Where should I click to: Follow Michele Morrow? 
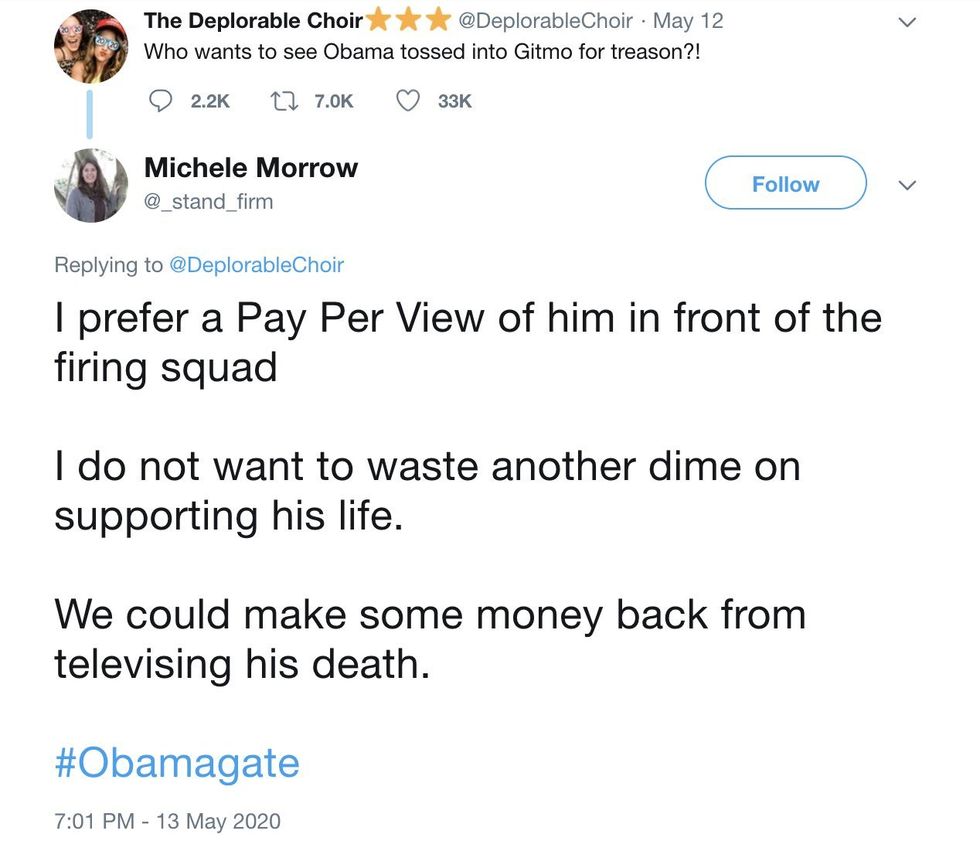coord(785,183)
